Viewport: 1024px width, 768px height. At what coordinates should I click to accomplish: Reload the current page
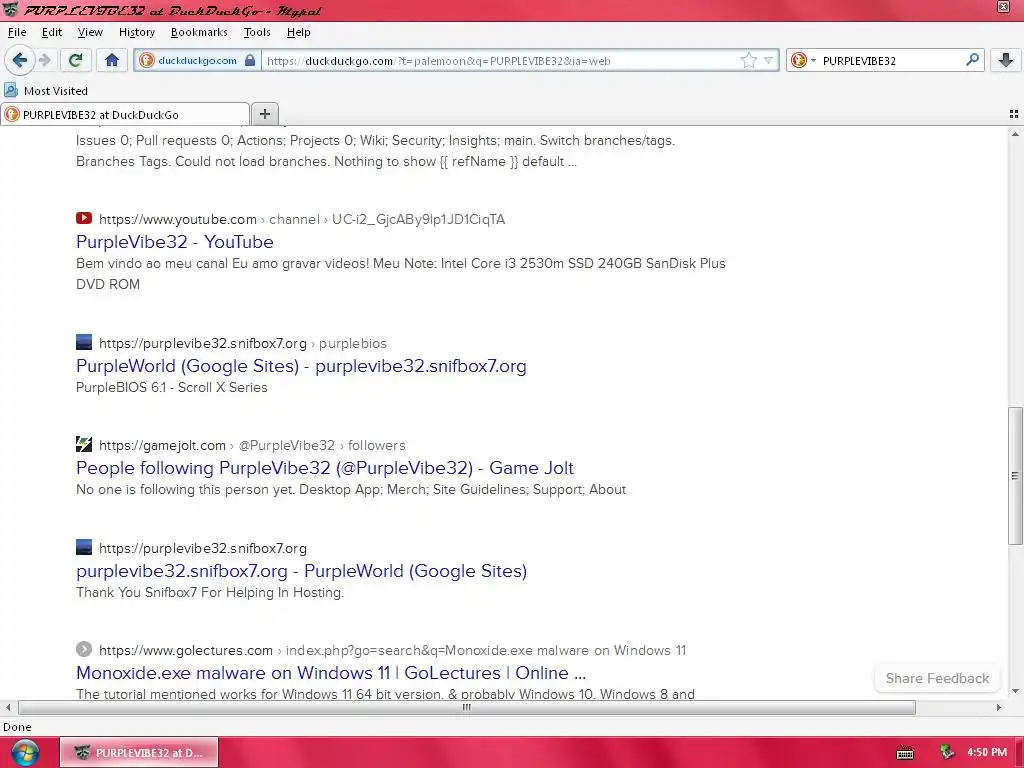75,61
